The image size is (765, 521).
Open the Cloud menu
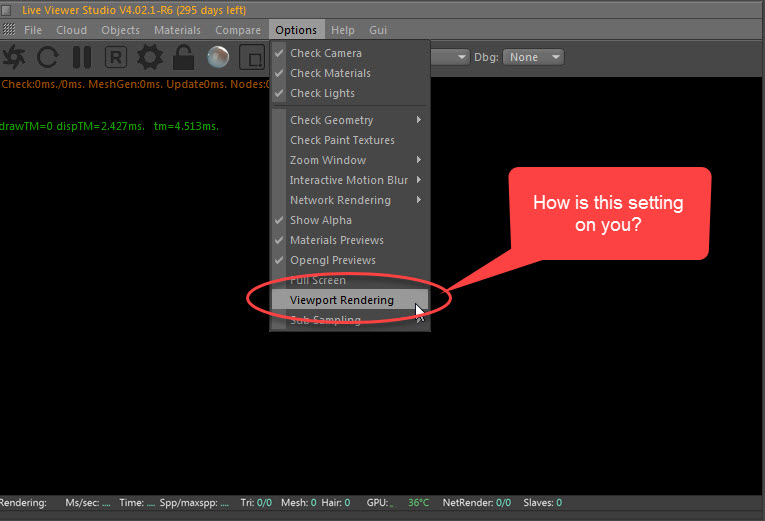pos(71,30)
